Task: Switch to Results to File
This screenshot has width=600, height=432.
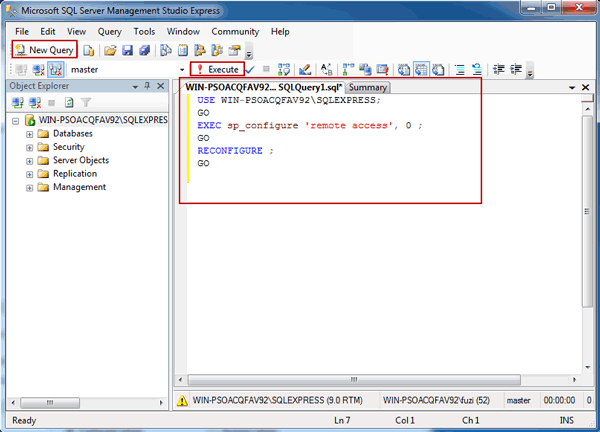Action: tap(439, 70)
